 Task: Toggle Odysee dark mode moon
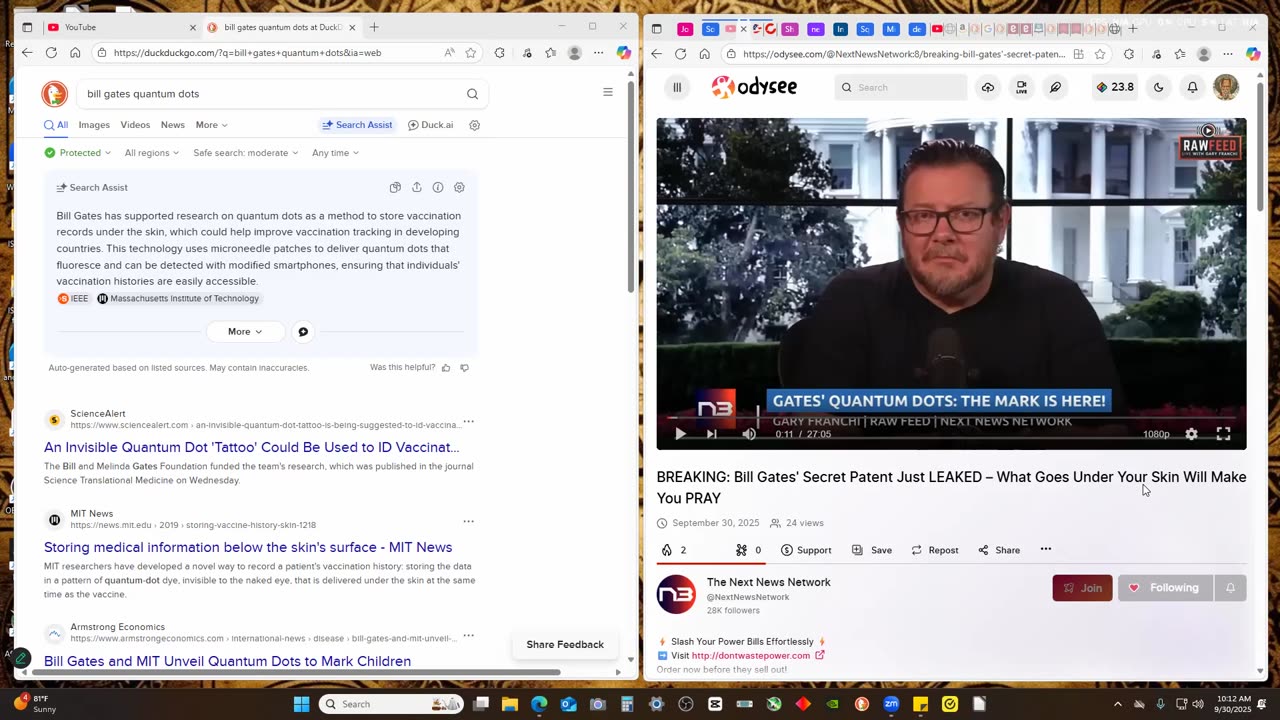[x=1158, y=87]
